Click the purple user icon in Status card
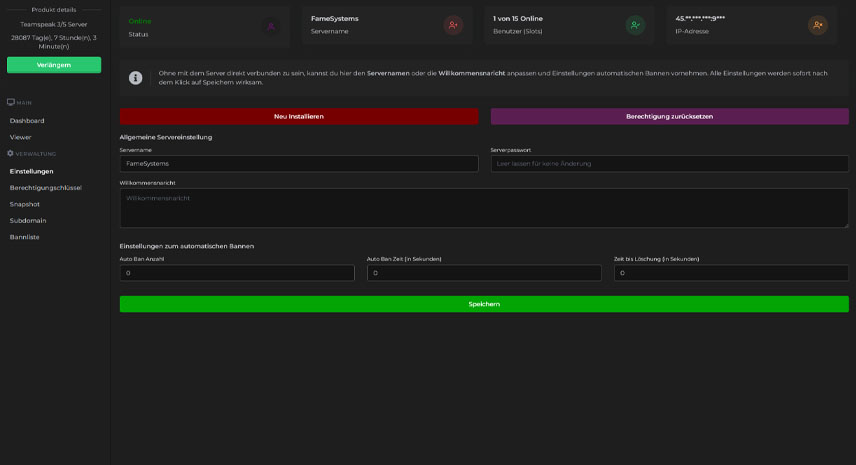 (271, 25)
